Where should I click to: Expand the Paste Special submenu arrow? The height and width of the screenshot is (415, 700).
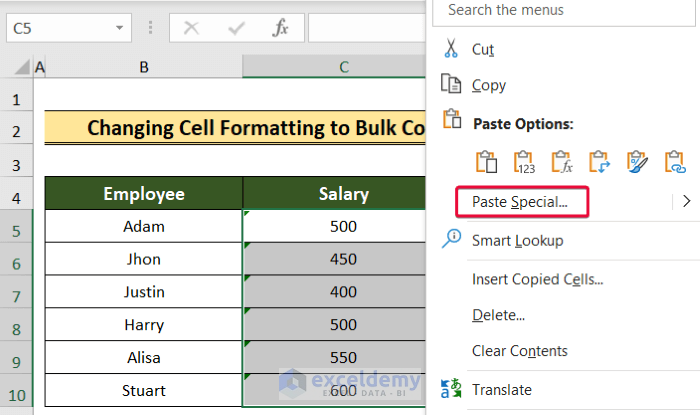pos(686,201)
